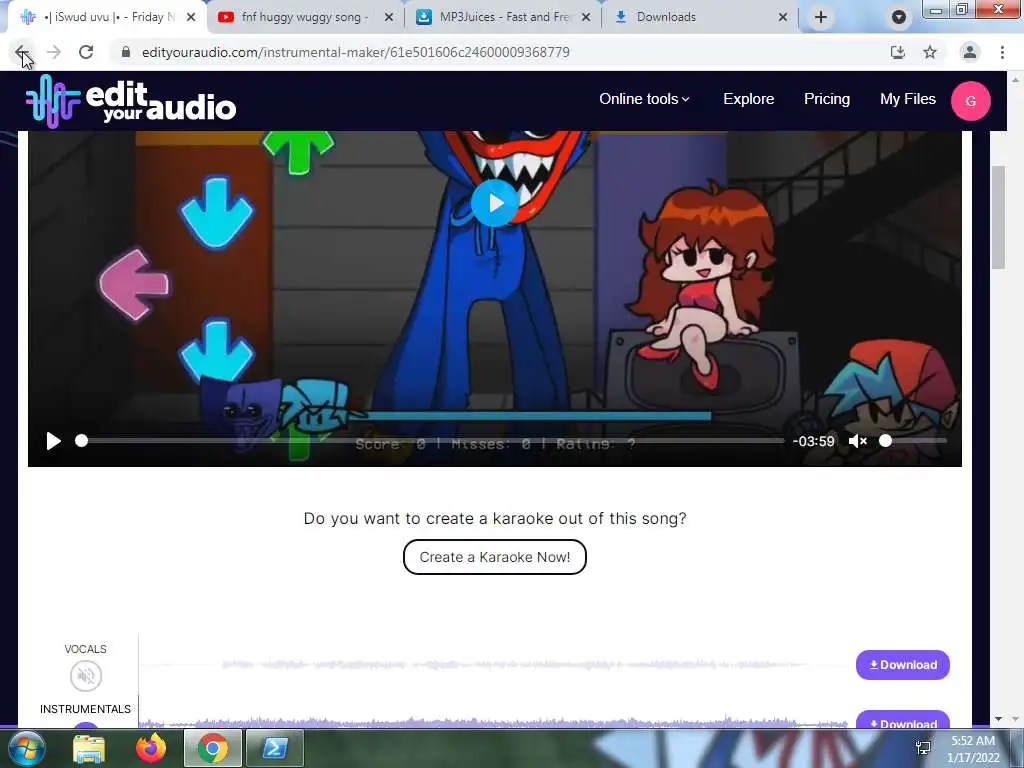Click the vocals waveform track

coord(493,665)
